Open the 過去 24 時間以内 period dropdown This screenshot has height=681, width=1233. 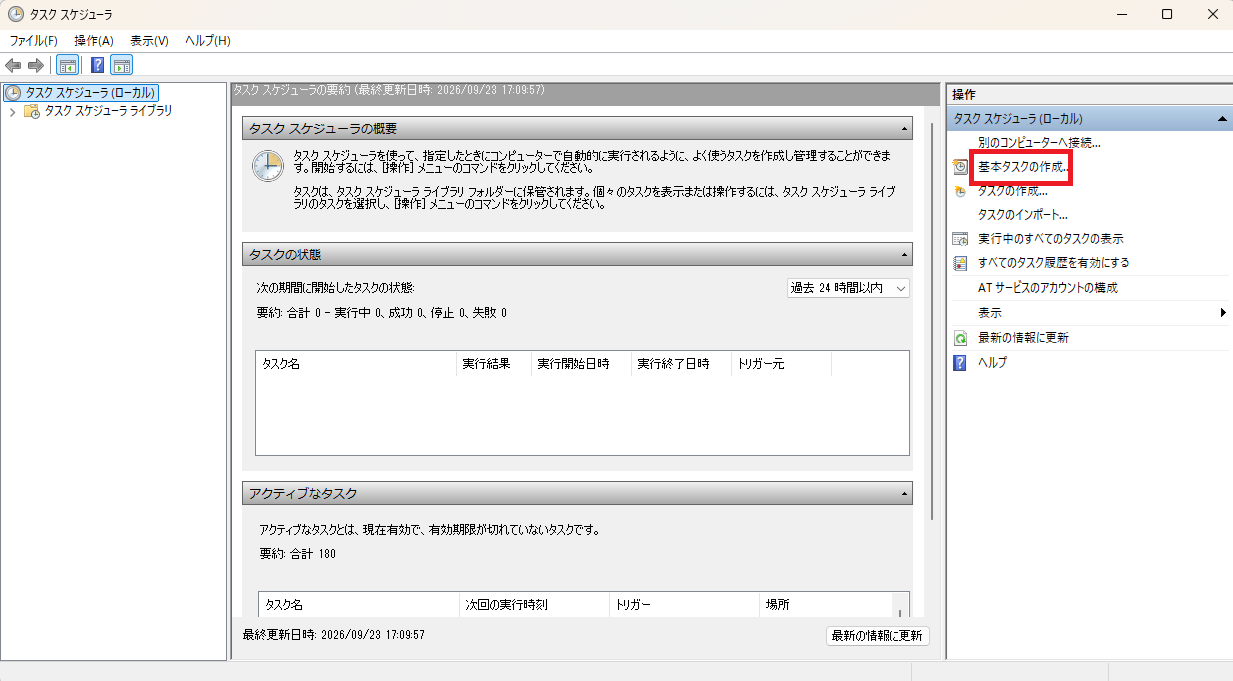point(848,288)
